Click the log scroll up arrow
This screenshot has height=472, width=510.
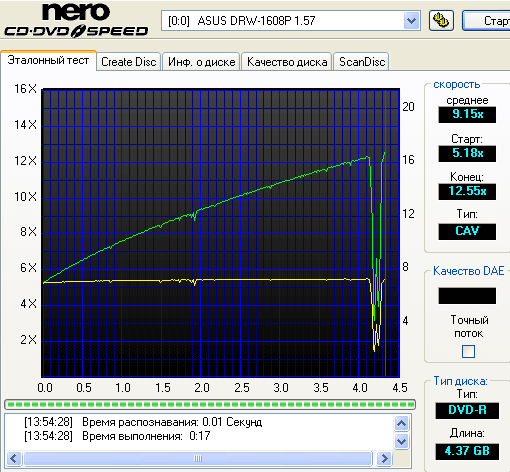[401, 424]
